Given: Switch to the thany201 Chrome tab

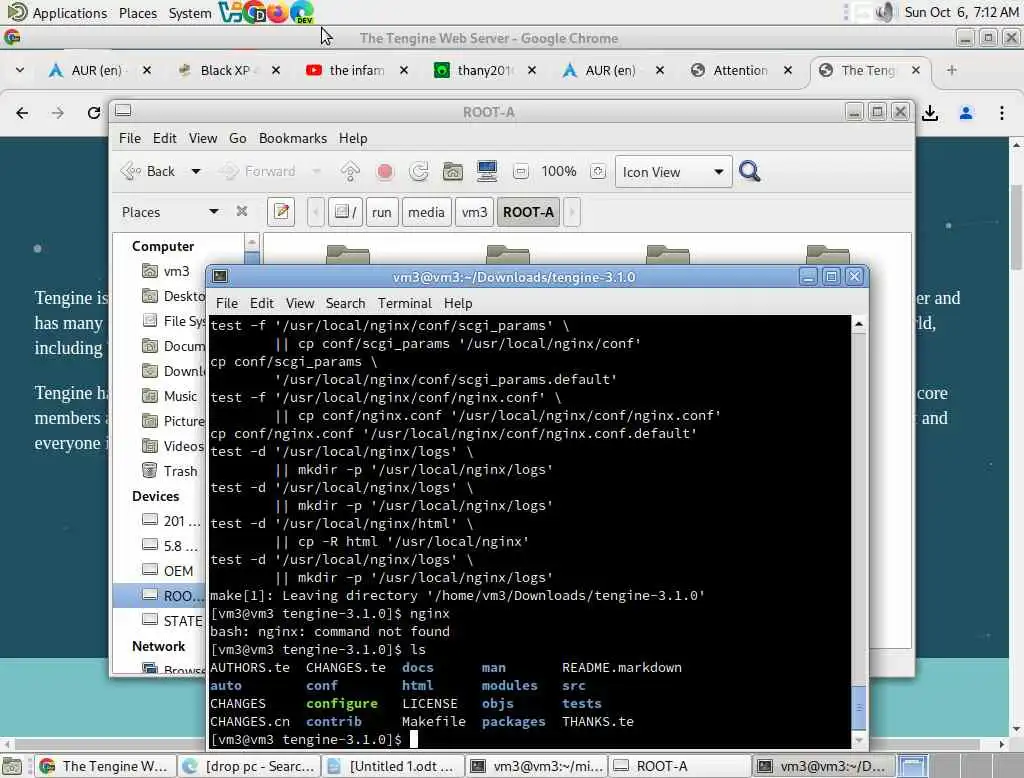Looking at the screenshot, I should [484, 70].
